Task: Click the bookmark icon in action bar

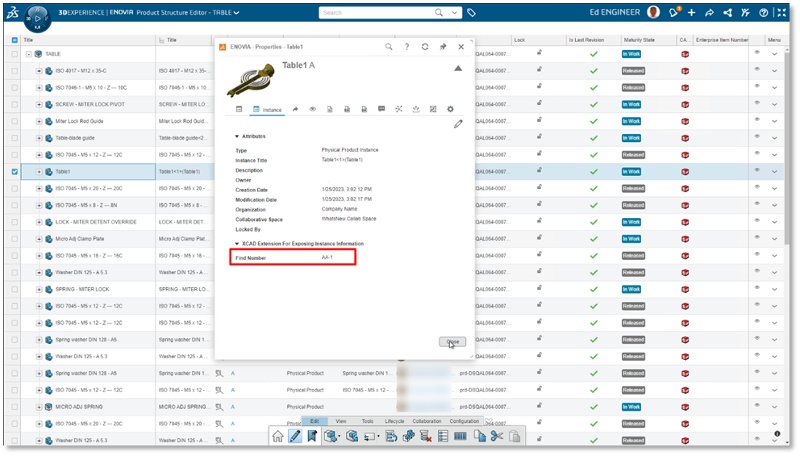Action: [x=312, y=436]
